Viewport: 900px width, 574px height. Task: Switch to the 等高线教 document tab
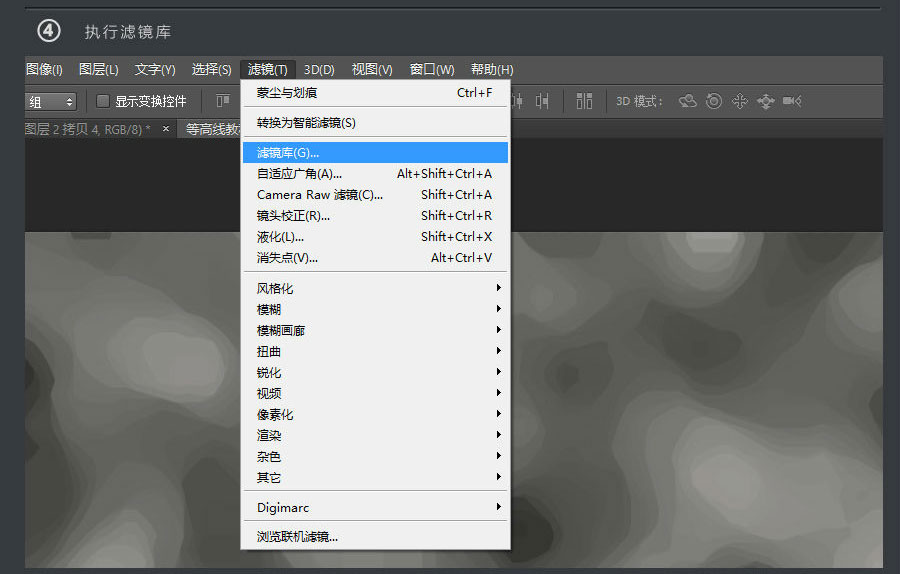[x=211, y=129]
